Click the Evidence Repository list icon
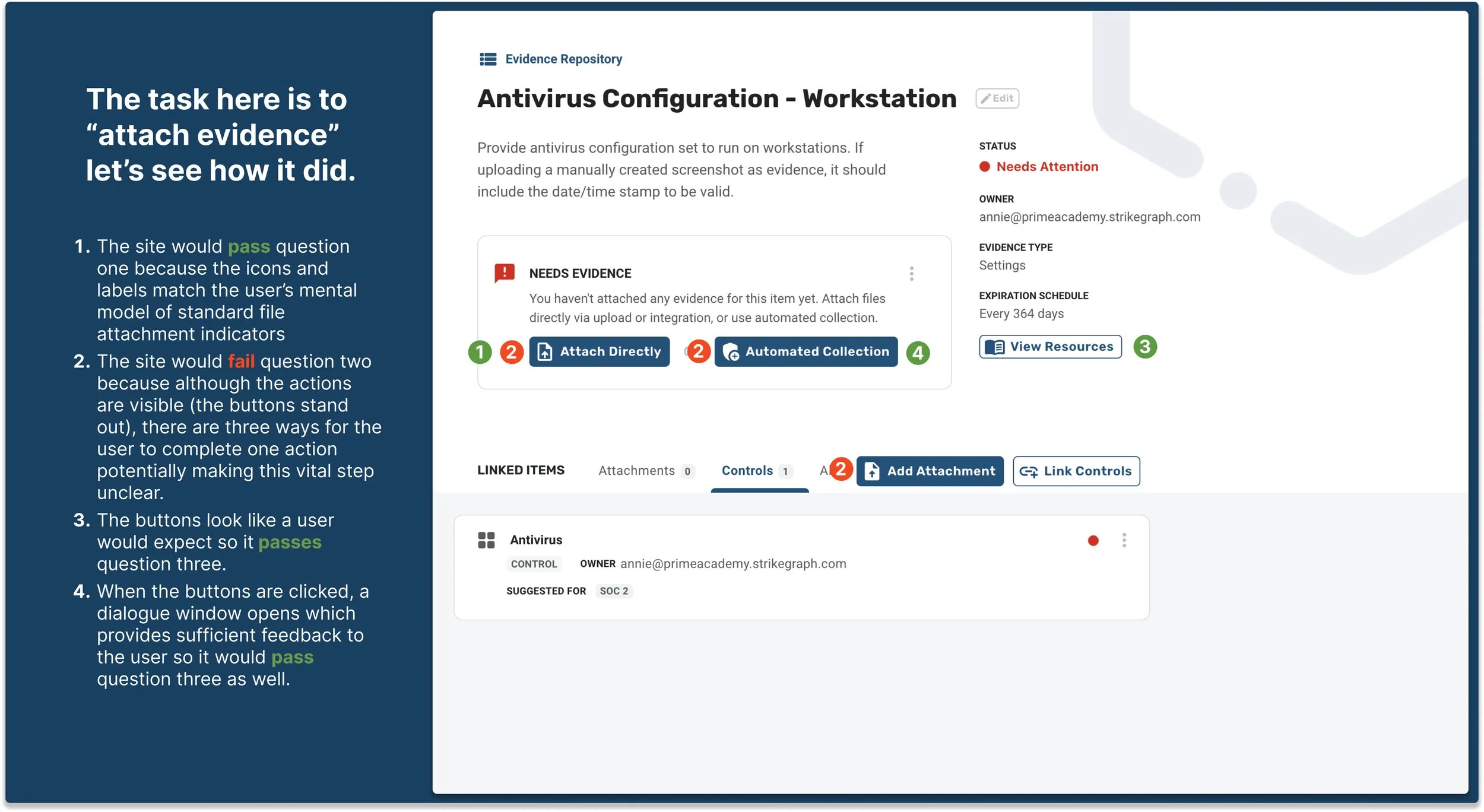Viewport: 1484px width, 812px height. [x=488, y=59]
